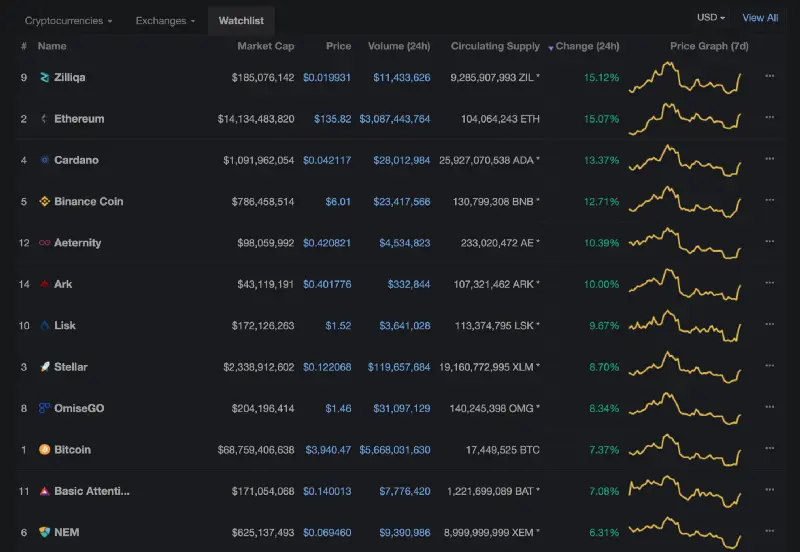Click the Ethereum coin logo icon
The image size is (800, 552).
click(44, 119)
